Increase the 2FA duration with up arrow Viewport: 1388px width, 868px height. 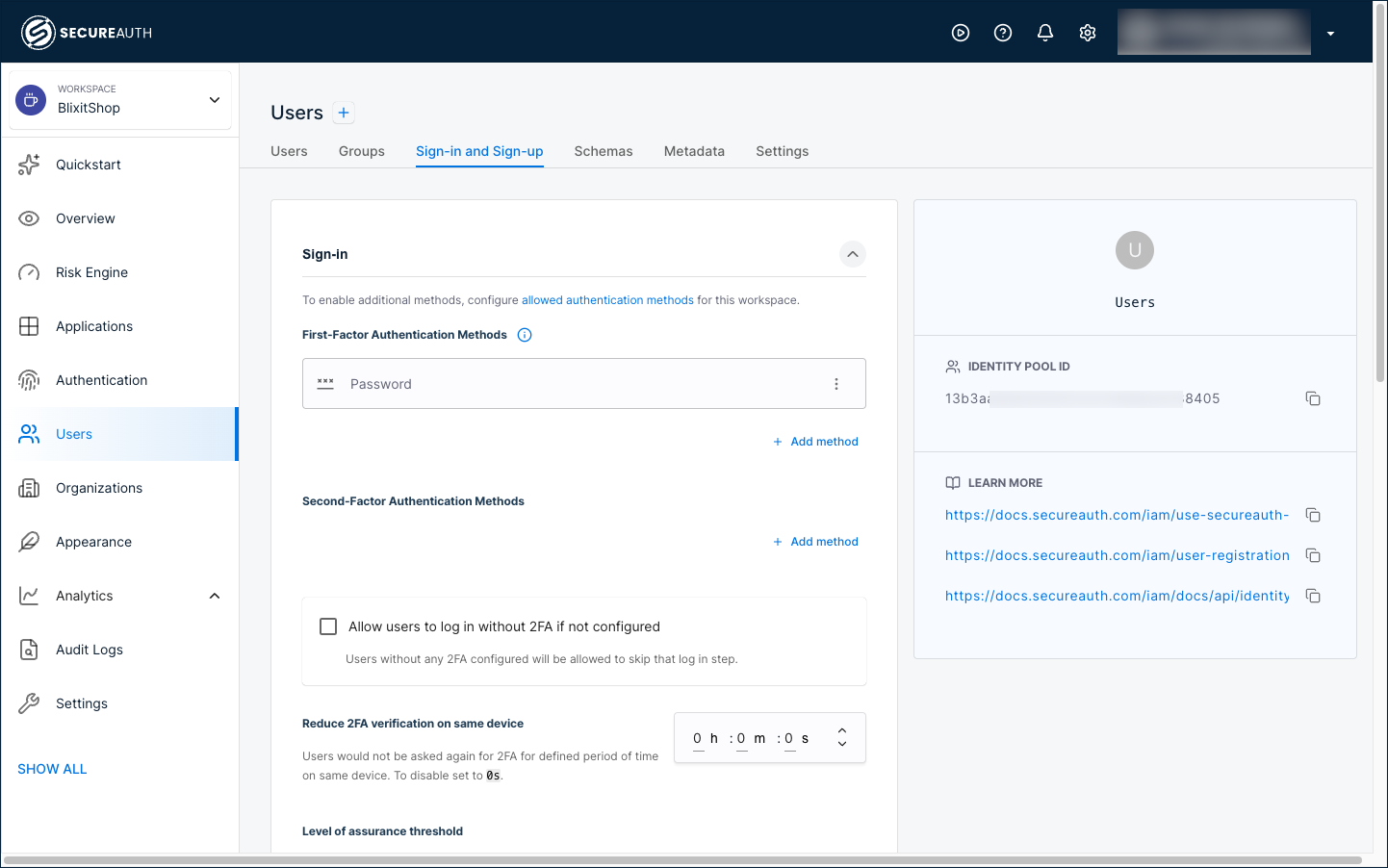pos(842,731)
